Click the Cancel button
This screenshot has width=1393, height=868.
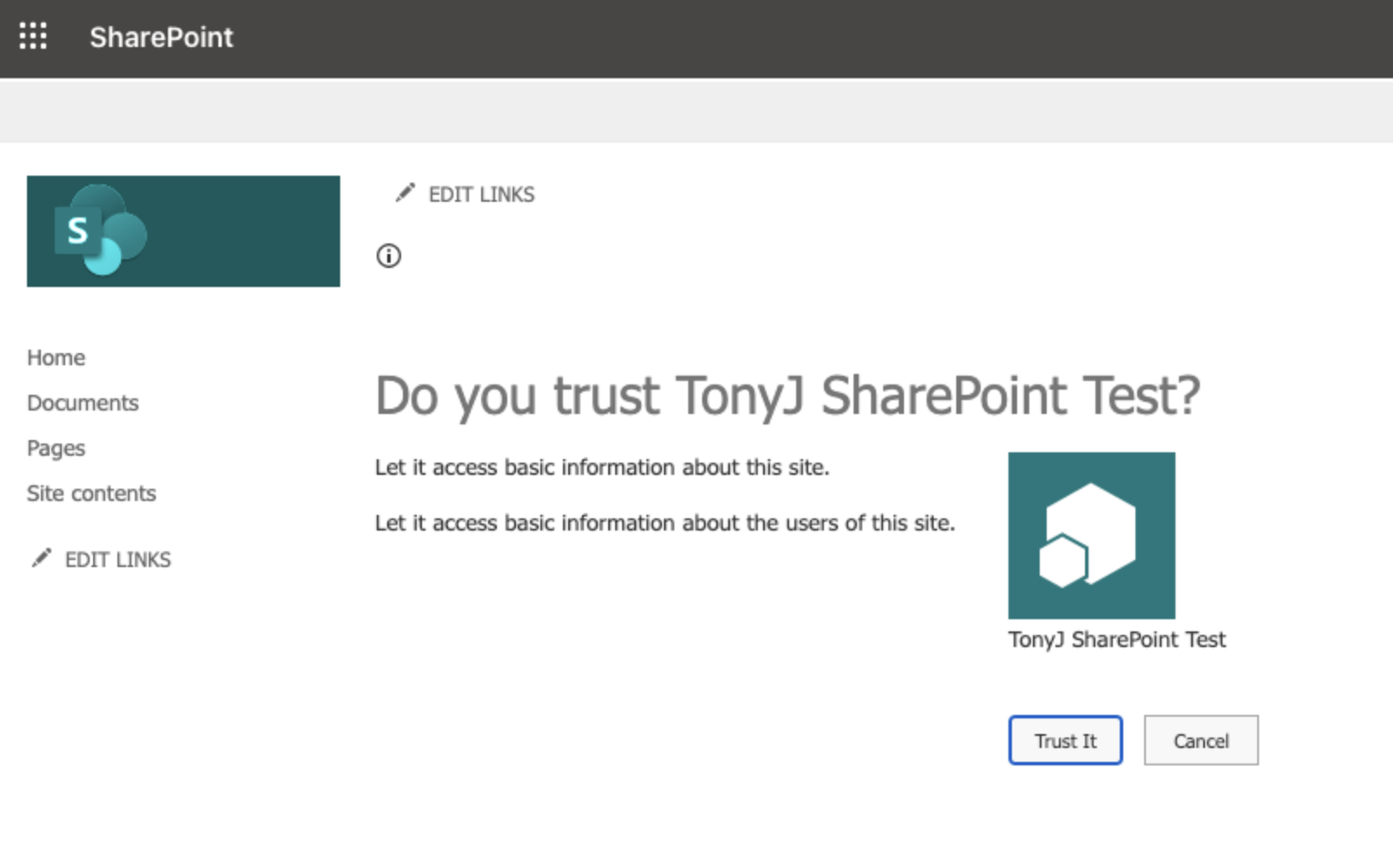(x=1201, y=740)
